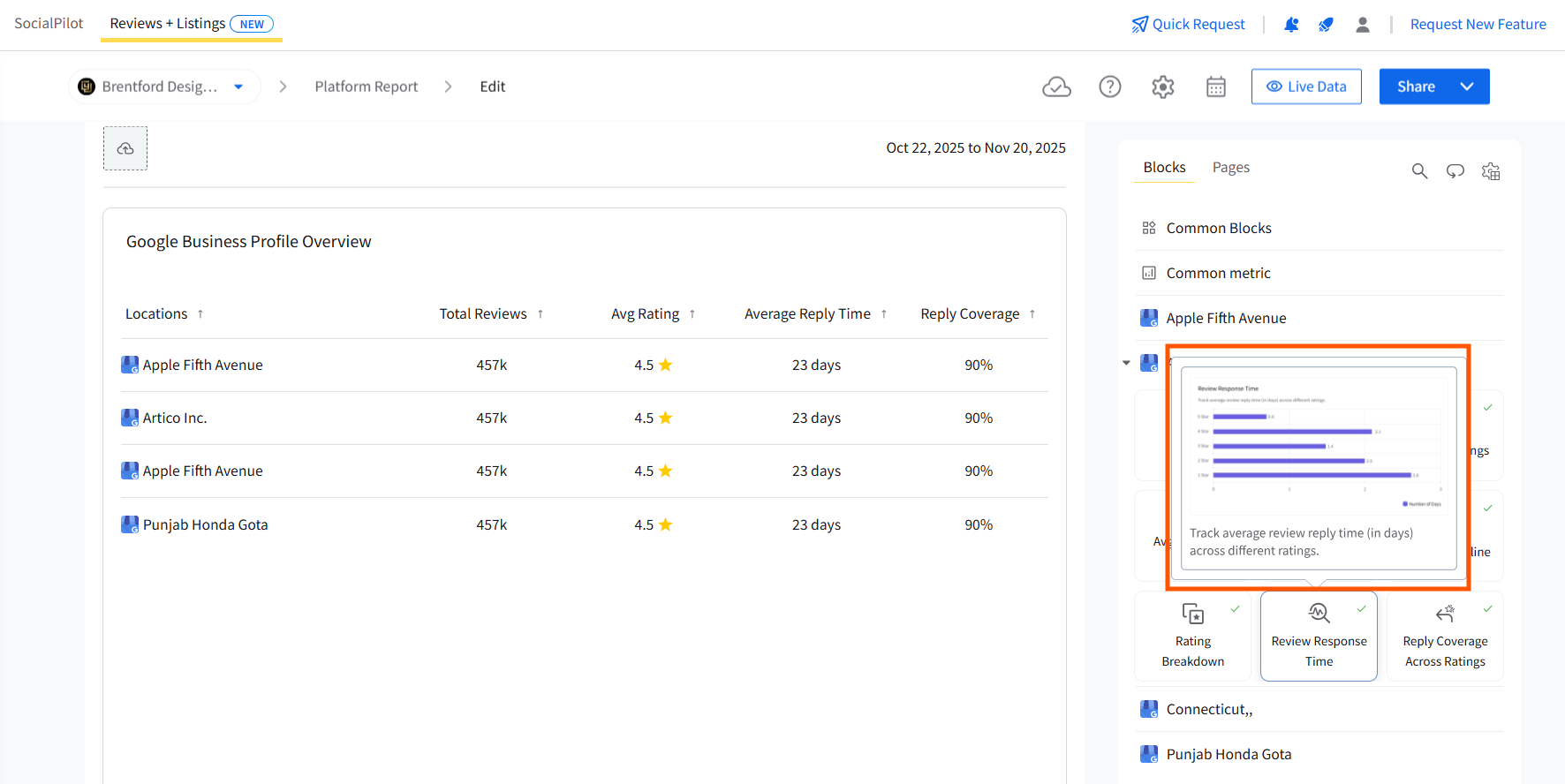Click the search icon in Blocks panel
This screenshot has height=784, width=1565.
pos(1419,171)
